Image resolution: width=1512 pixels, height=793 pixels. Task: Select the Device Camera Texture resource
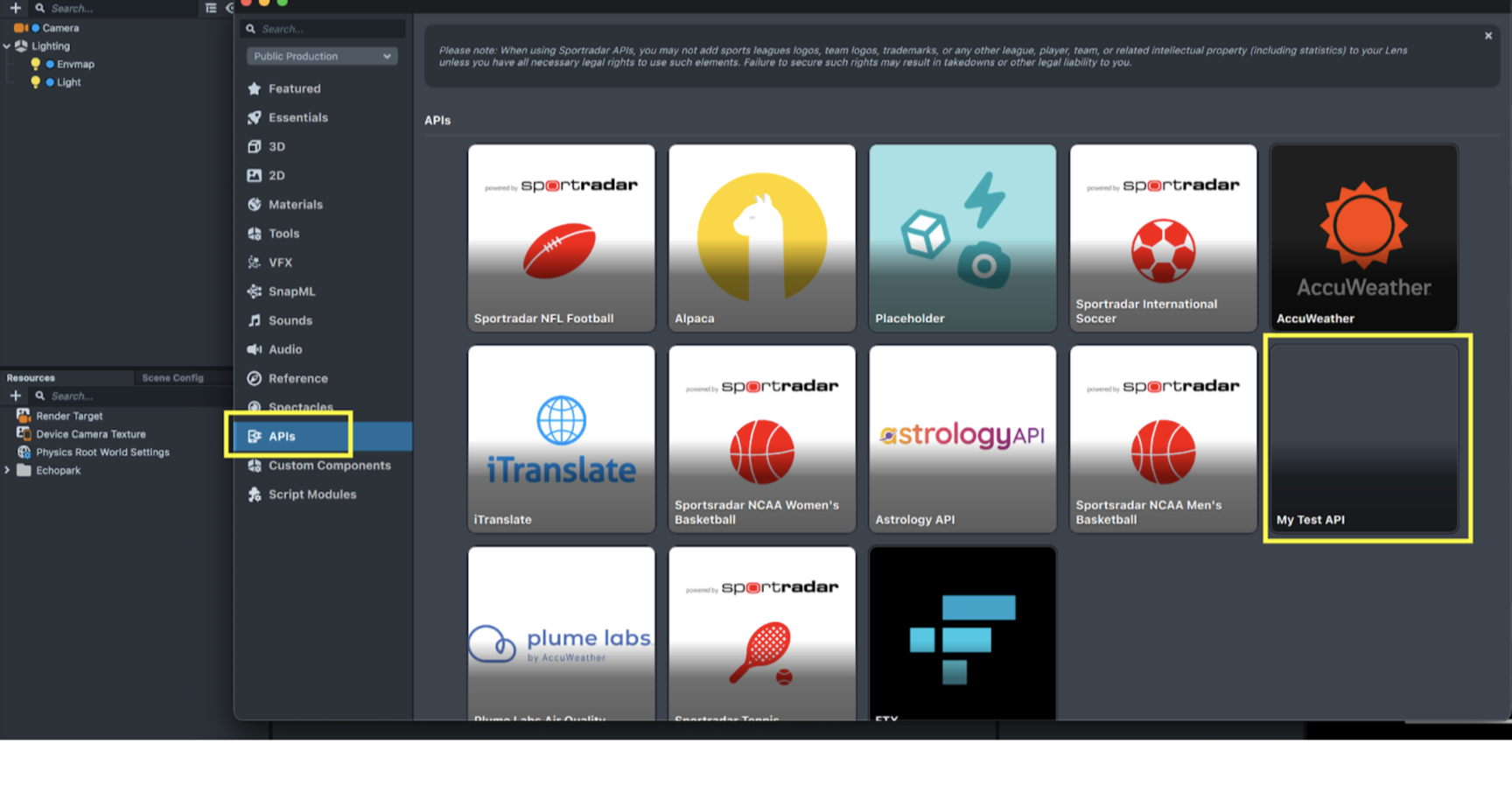click(90, 434)
